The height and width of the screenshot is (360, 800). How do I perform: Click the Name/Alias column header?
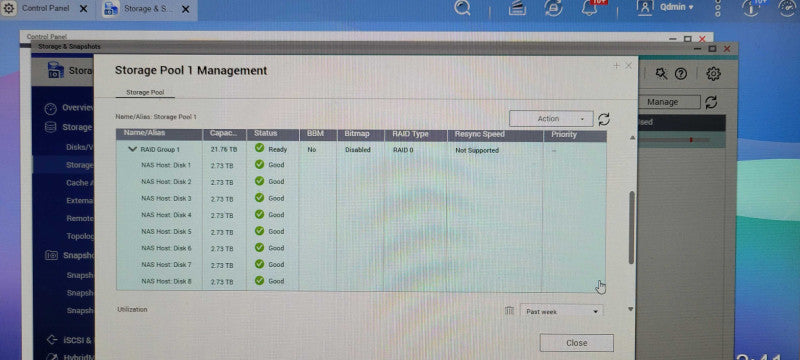pyautogui.click(x=159, y=134)
